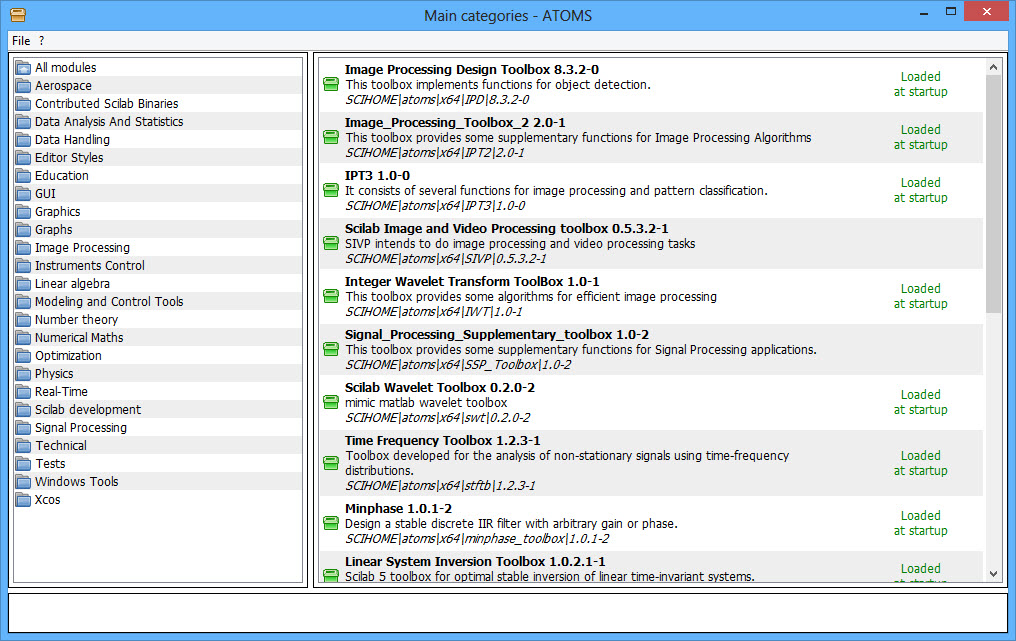The width and height of the screenshot is (1016, 641).
Task: Select the Physics category
Action: pos(158,374)
